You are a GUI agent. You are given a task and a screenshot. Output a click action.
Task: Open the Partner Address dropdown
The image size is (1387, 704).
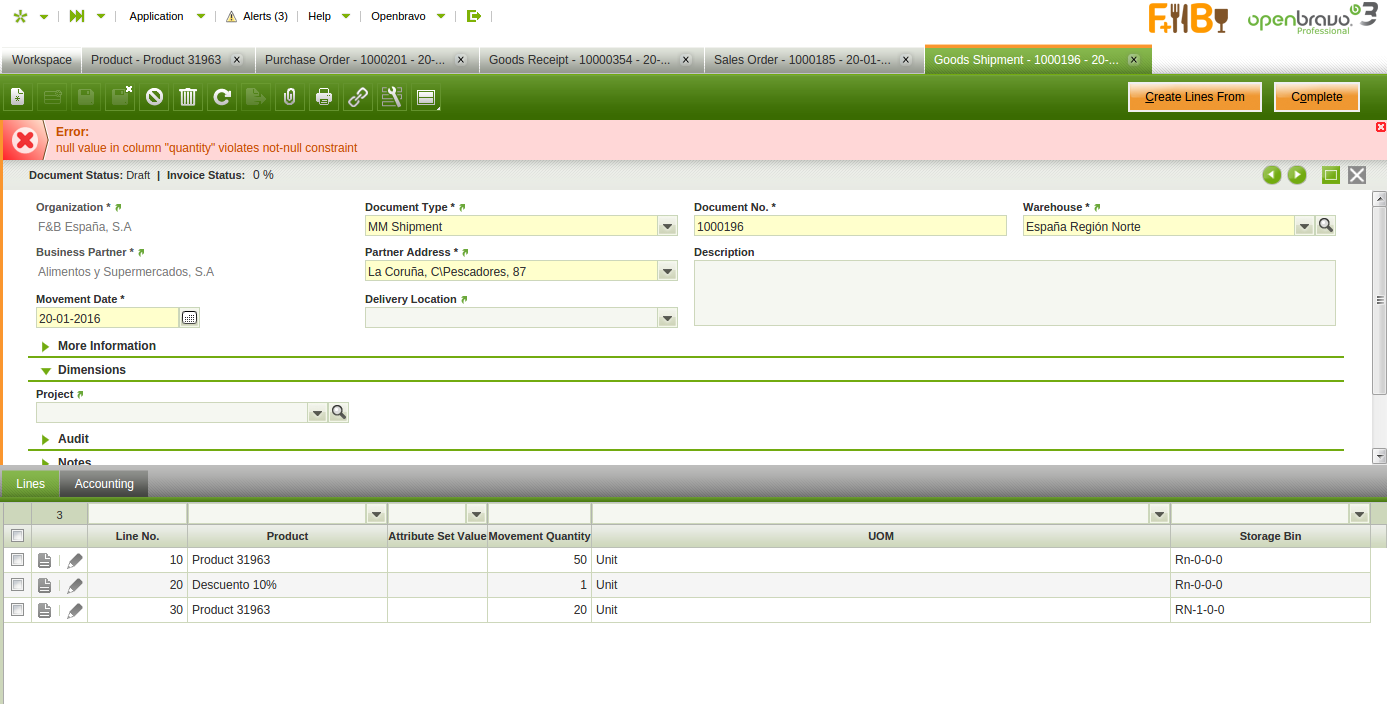[x=668, y=272]
